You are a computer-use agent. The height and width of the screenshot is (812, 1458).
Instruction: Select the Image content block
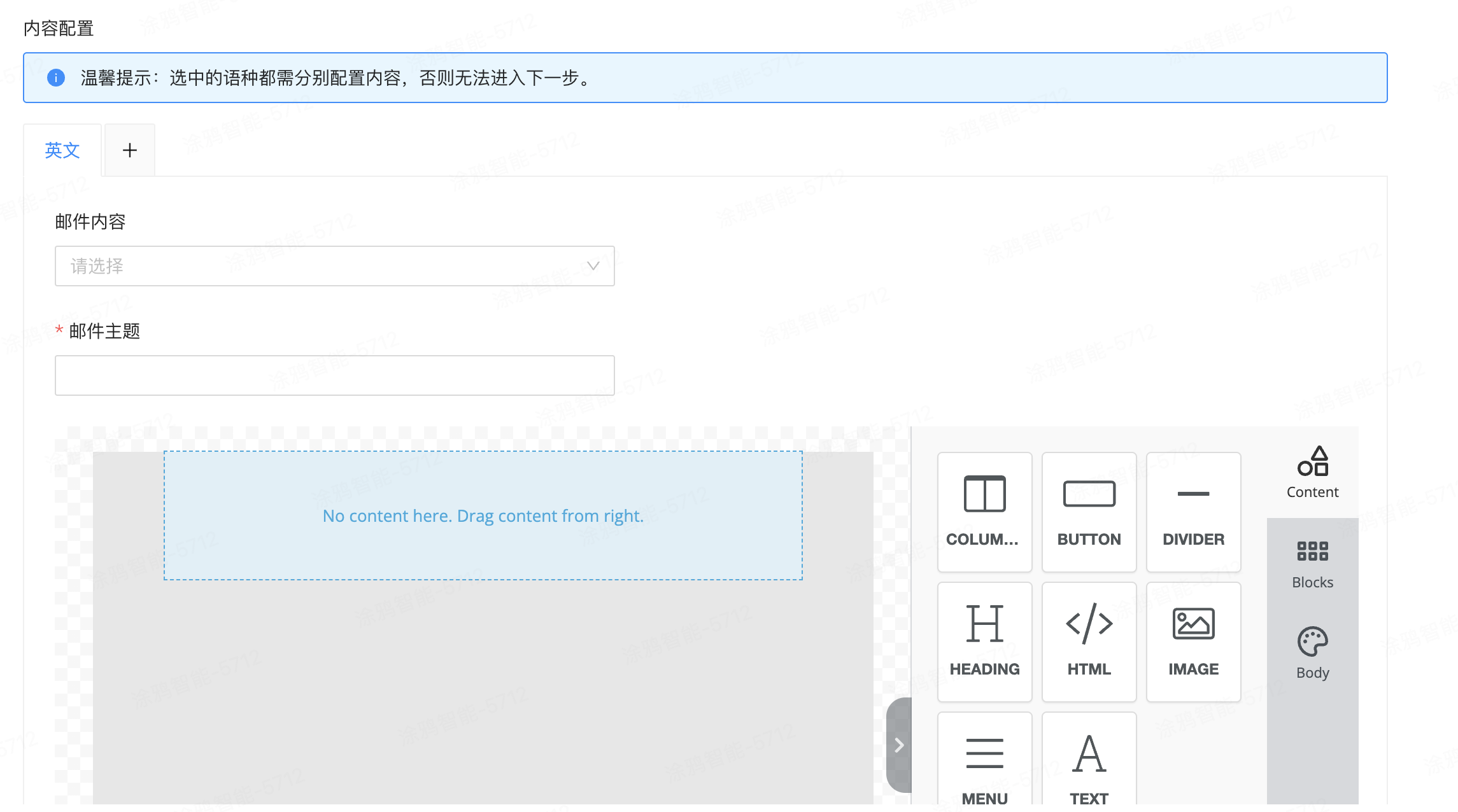[1193, 641]
